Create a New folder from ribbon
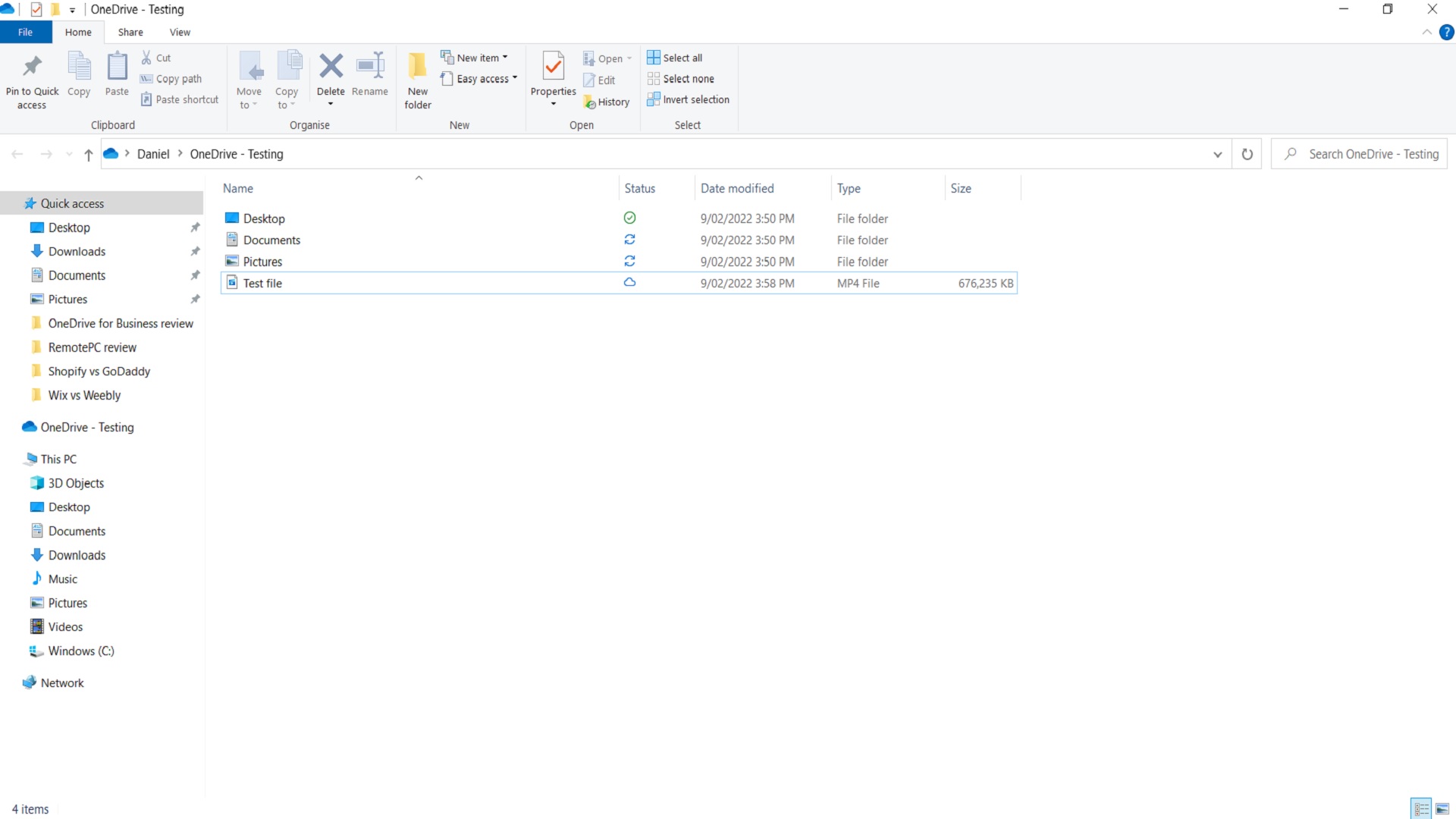 (x=418, y=81)
